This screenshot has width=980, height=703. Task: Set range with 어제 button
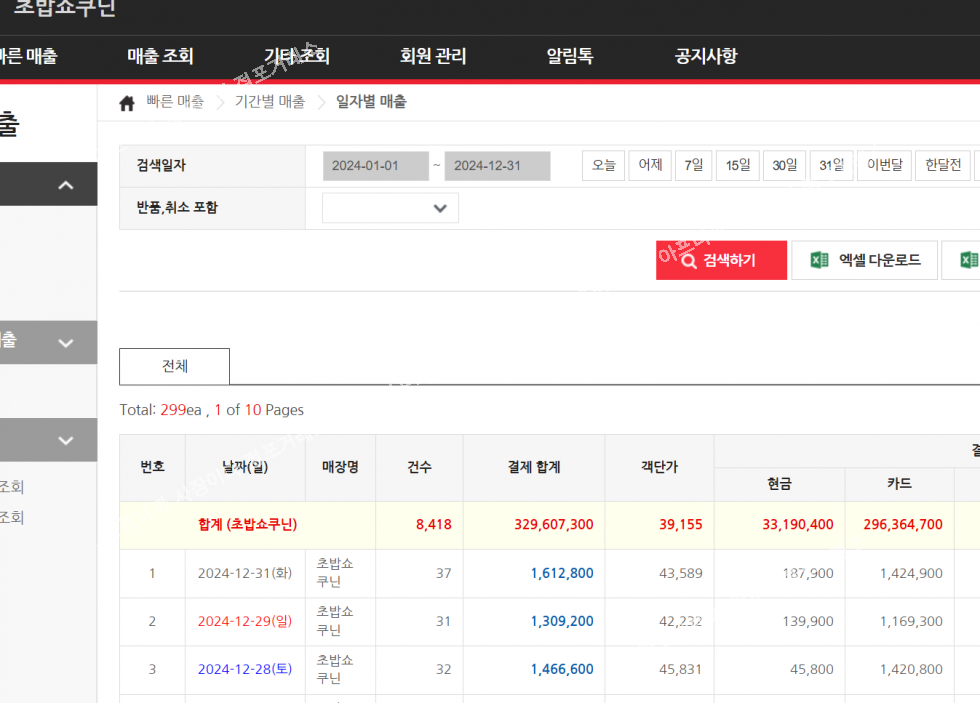pos(650,166)
